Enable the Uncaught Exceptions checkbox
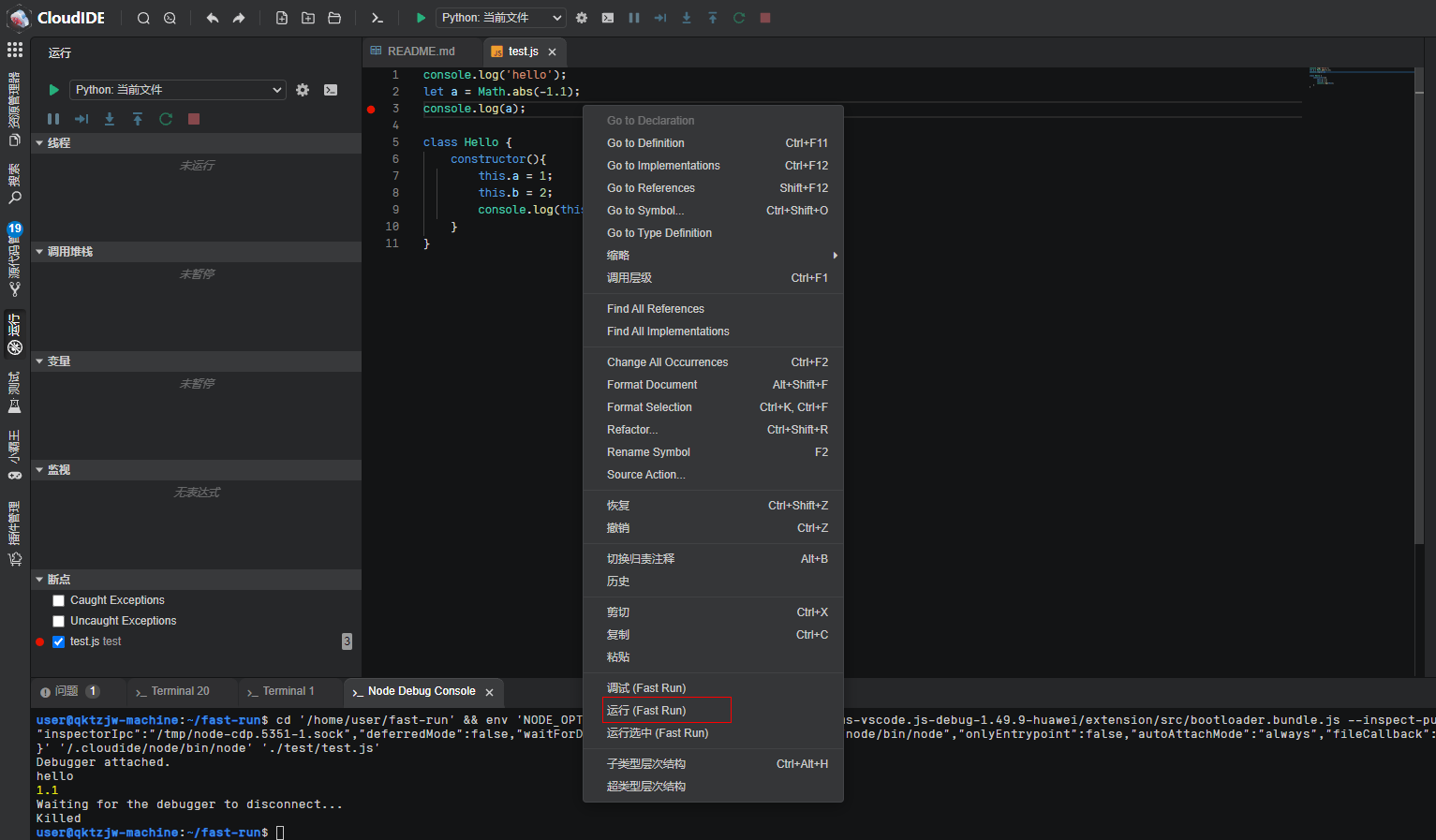 (x=59, y=621)
